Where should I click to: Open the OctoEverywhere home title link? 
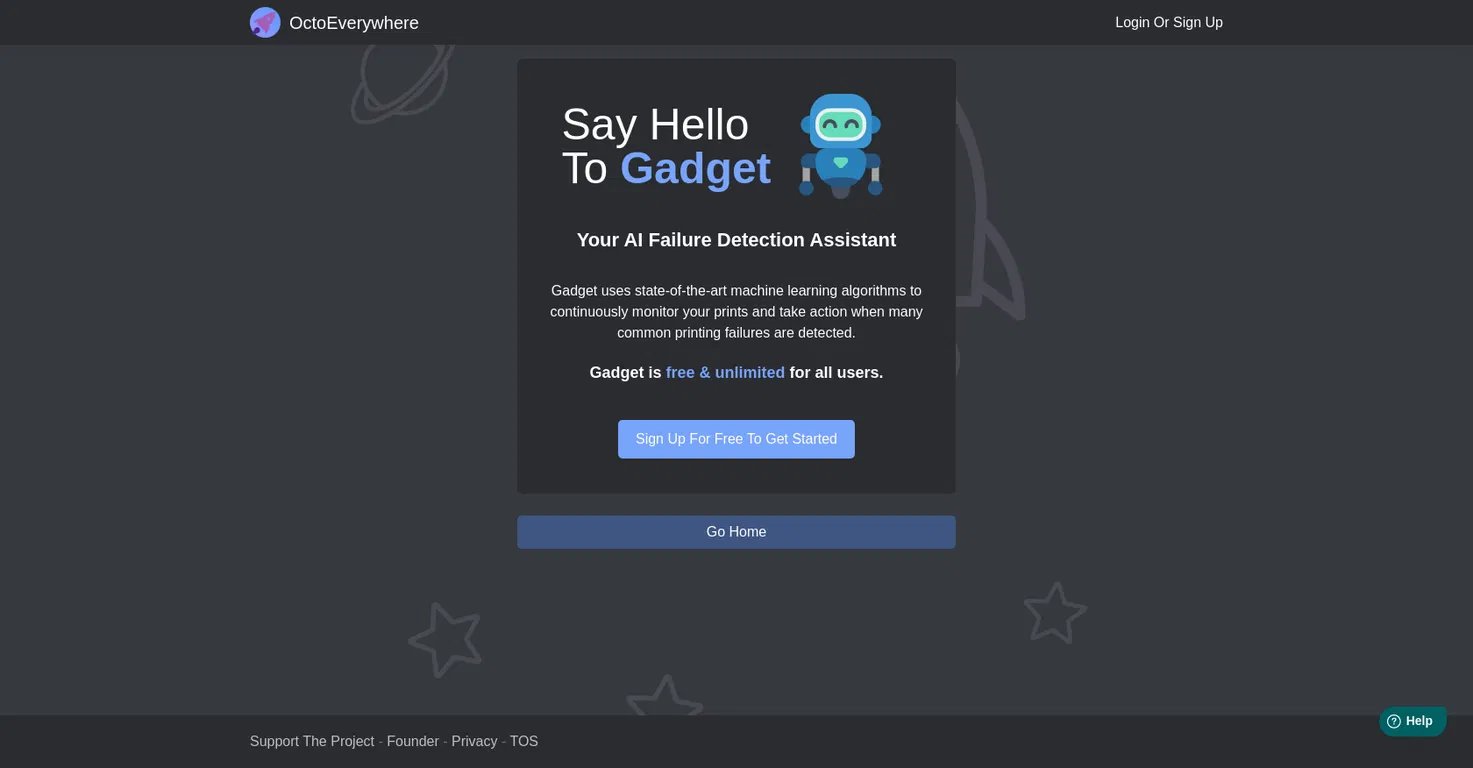click(354, 23)
